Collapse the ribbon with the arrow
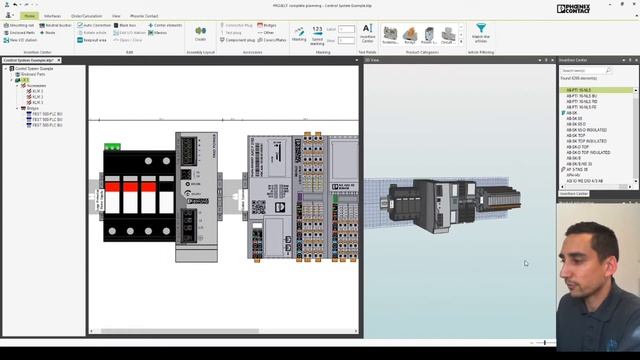The width and height of the screenshot is (640, 360). tap(637, 16)
